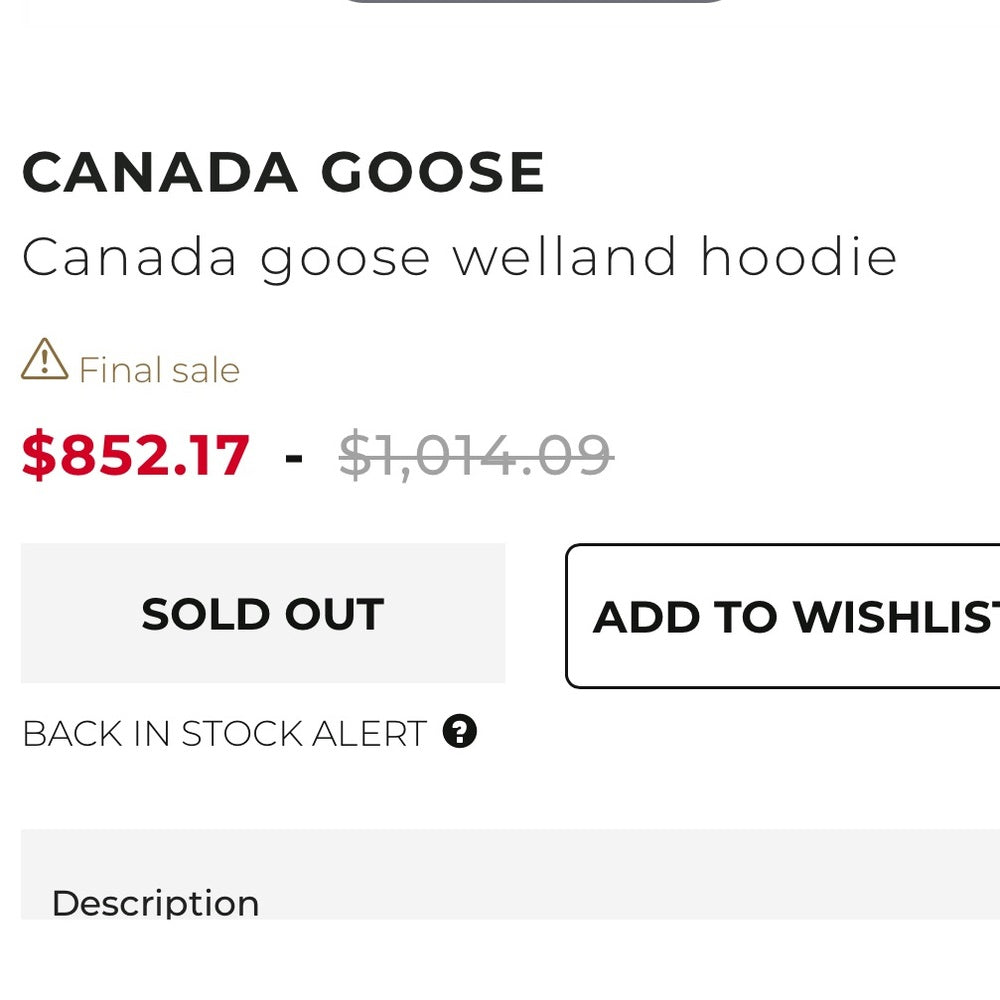Screen dimensions: 1000x1000
Task: Click the red $852.17 sale price
Action: click(136, 455)
